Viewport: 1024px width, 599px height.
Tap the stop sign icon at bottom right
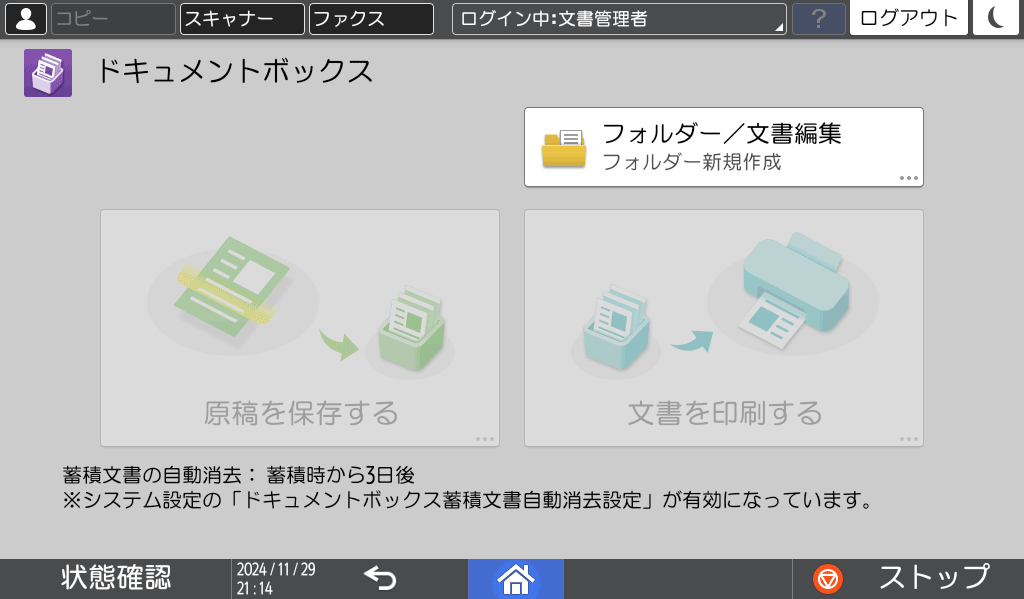826,577
